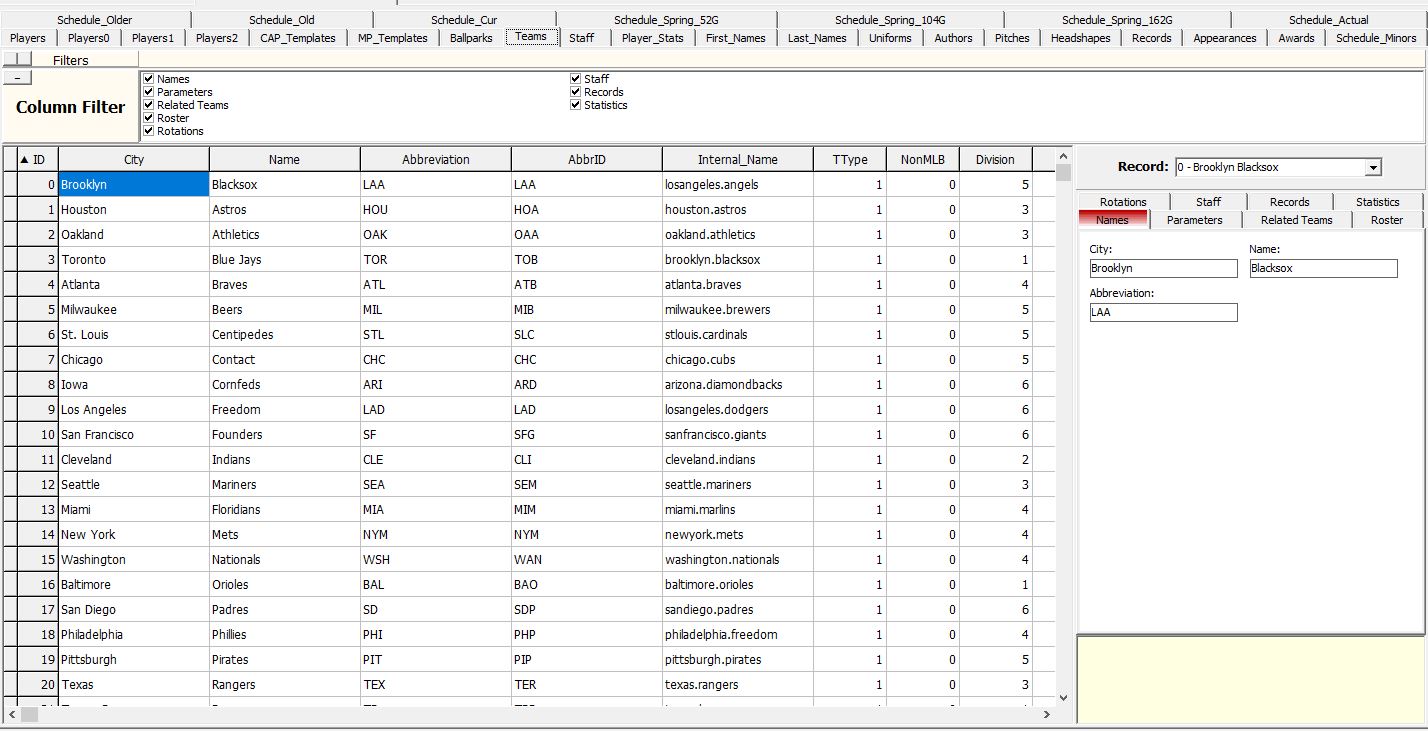Select the Mariners name cell
Screen dimensions: 1428x731
pos(285,485)
